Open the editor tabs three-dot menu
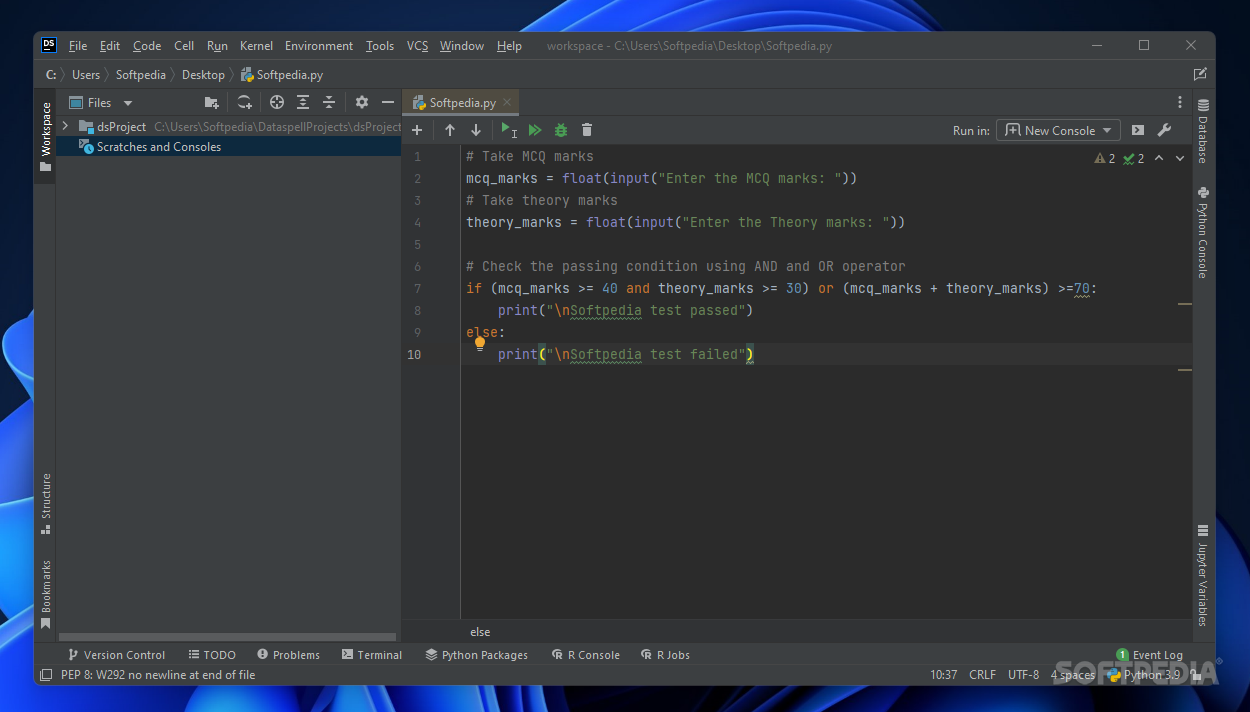The width and height of the screenshot is (1250, 712). pos(1180,102)
